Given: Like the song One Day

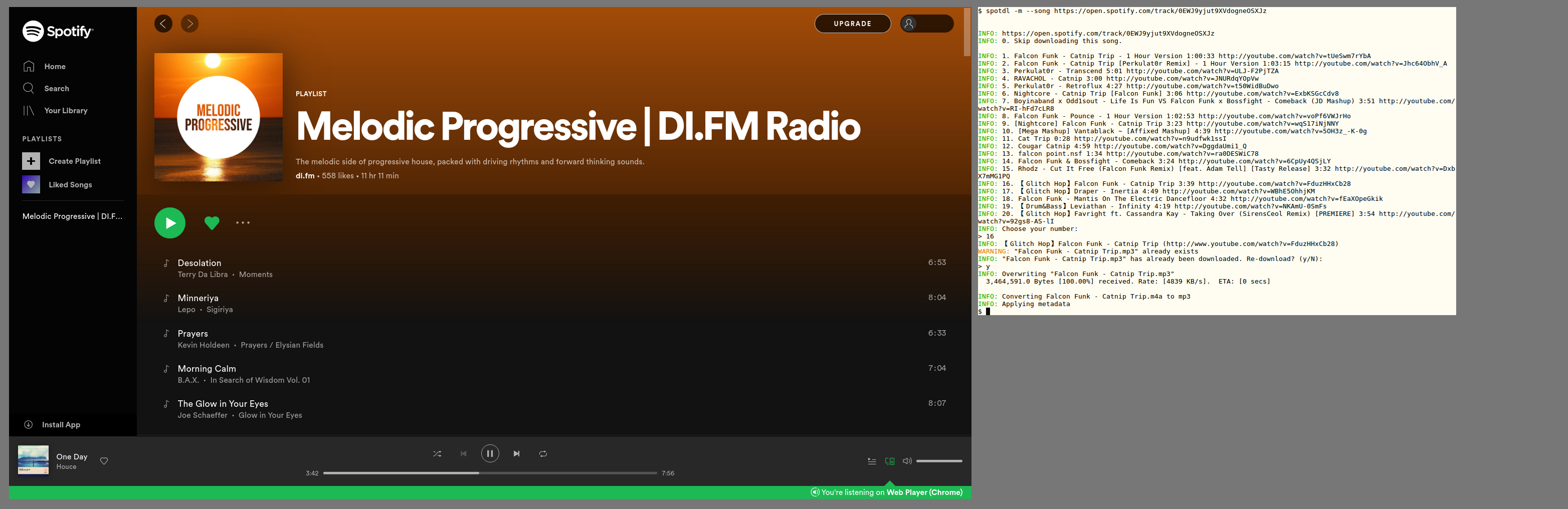Looking at the screenshot, I should 104,461.
